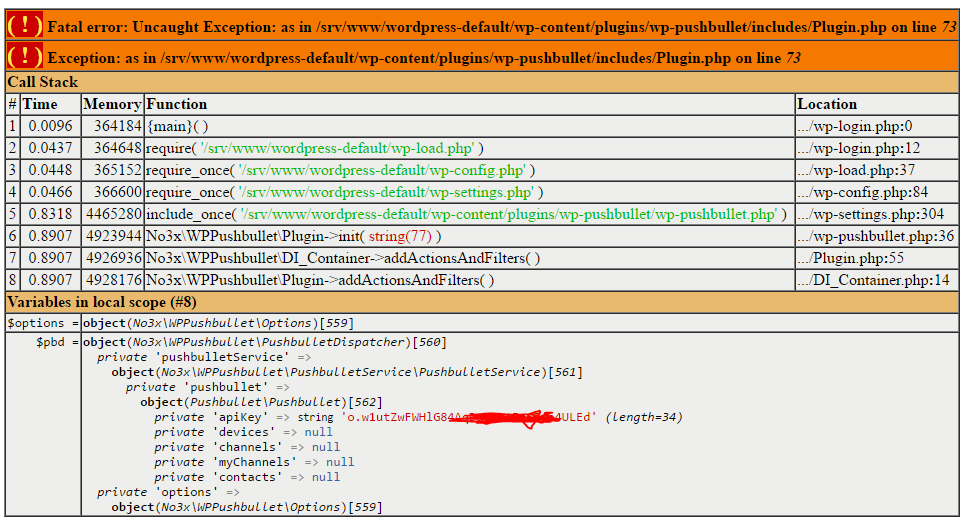Click the private 'channels' => null line
This screenshot has height=520, width=965.
coord(247,447)
